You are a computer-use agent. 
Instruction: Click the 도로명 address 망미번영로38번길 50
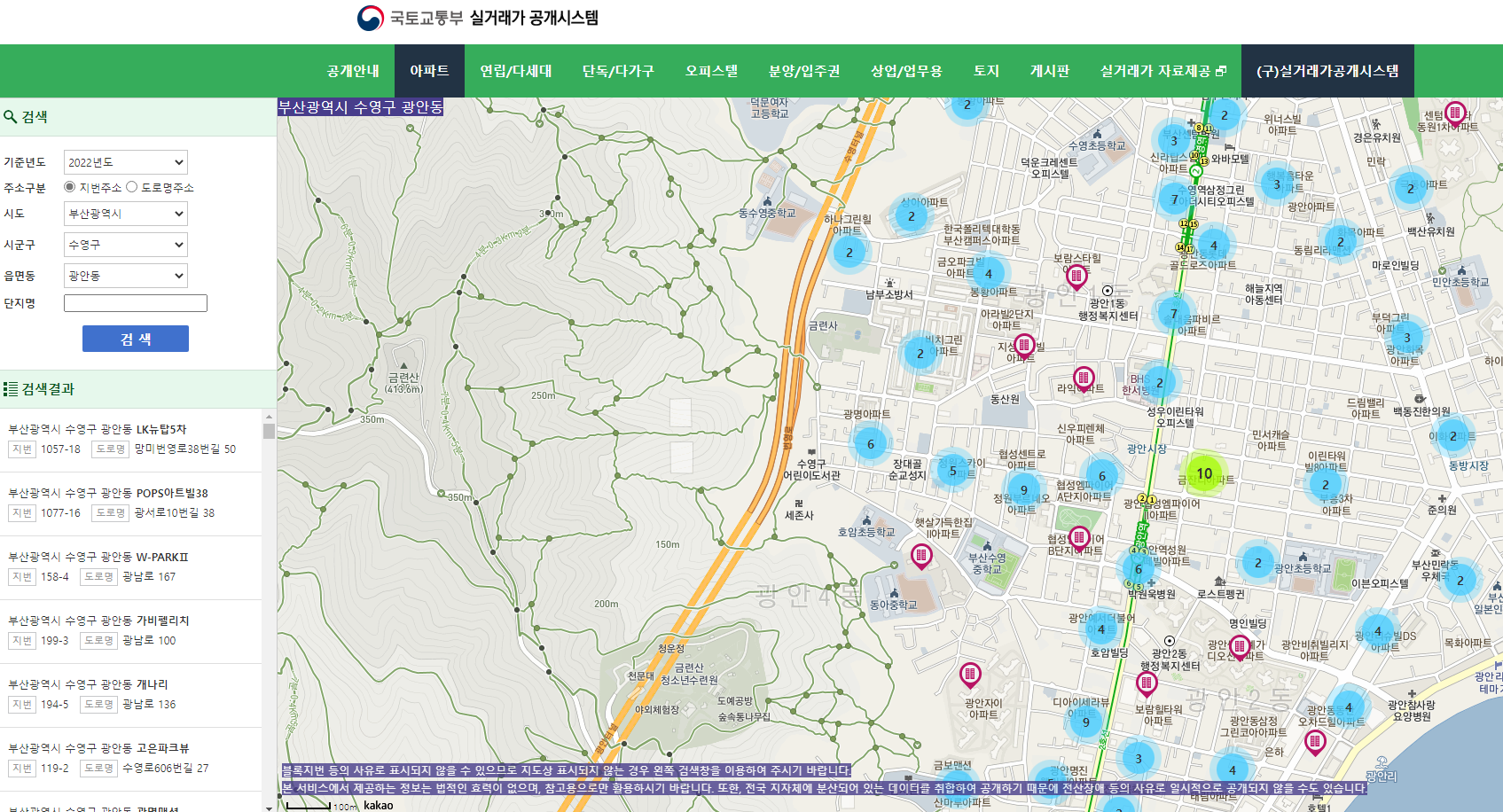185,449
